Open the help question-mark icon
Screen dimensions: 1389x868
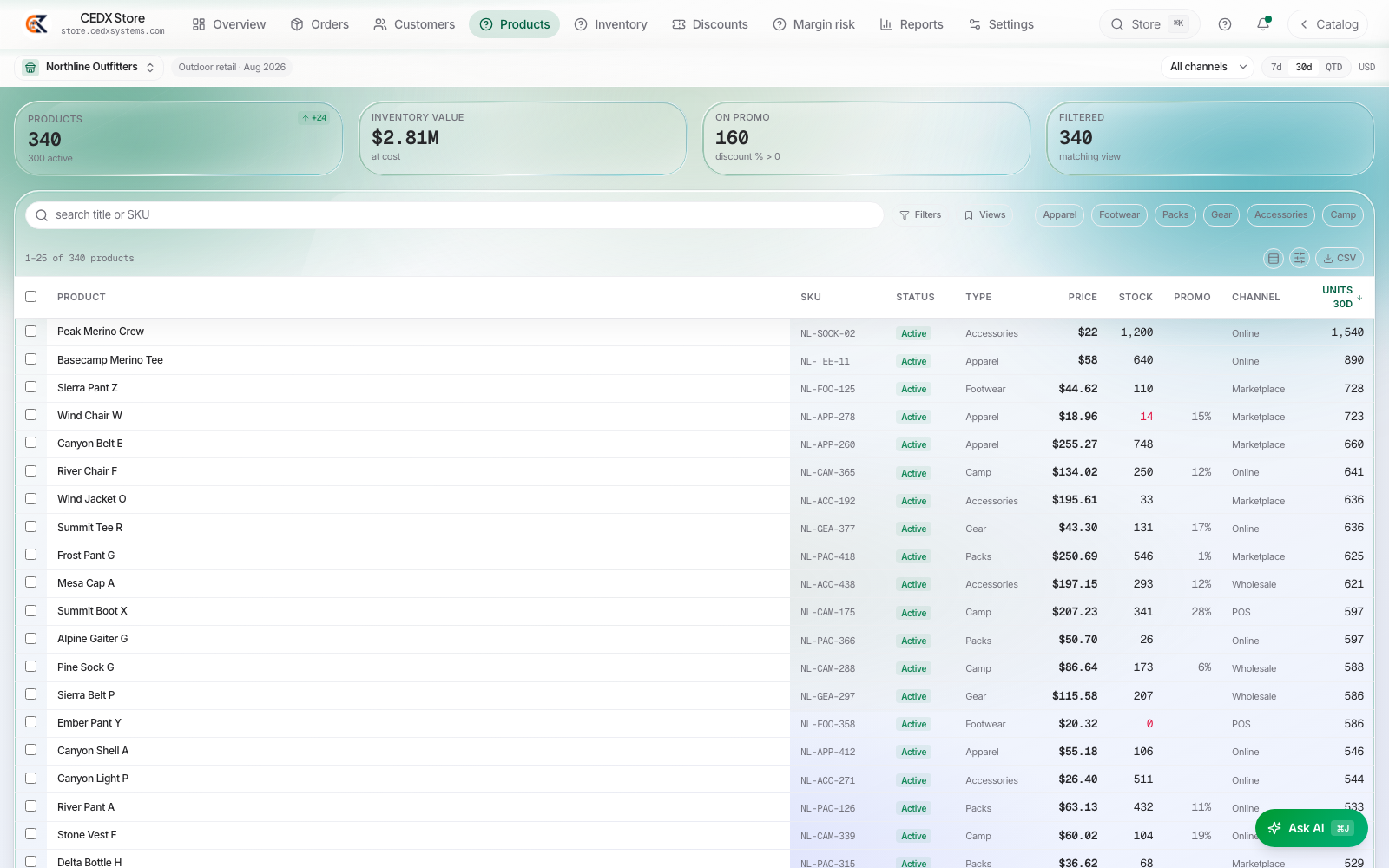point(1225,24)
